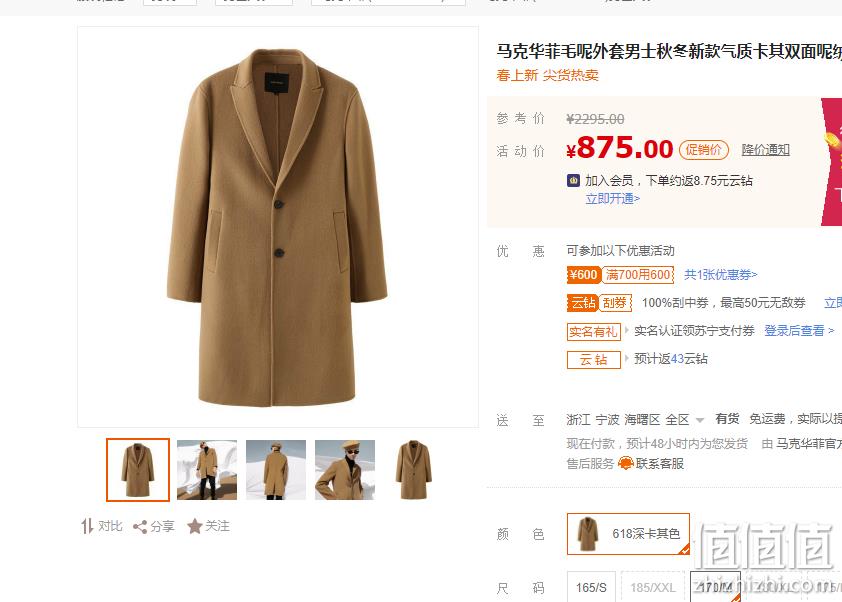842x602 pixels.
Task: Expand 共1张优惠券 coupon list
Action: point(721,275)
